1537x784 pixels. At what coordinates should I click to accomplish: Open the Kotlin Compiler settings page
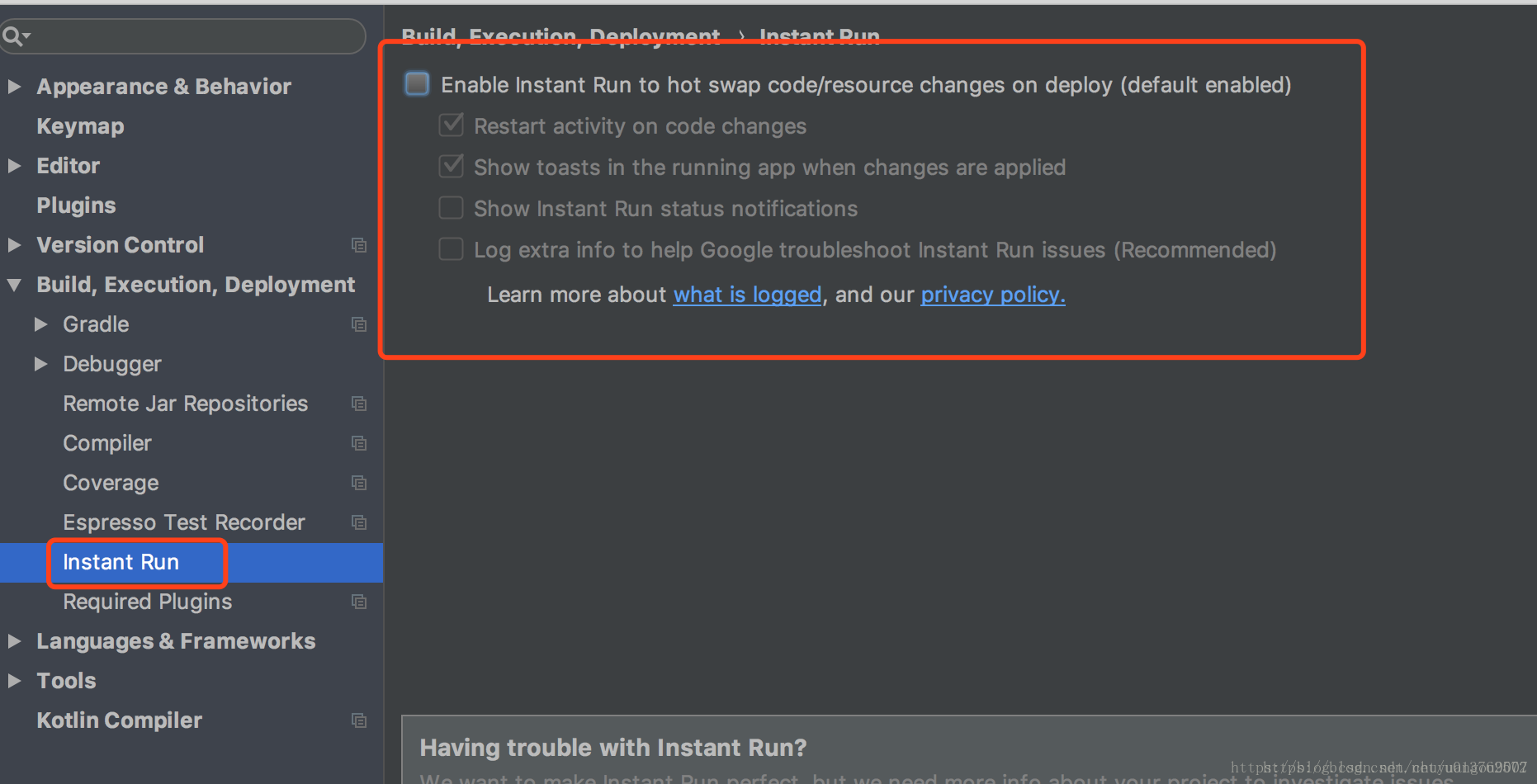119,720
